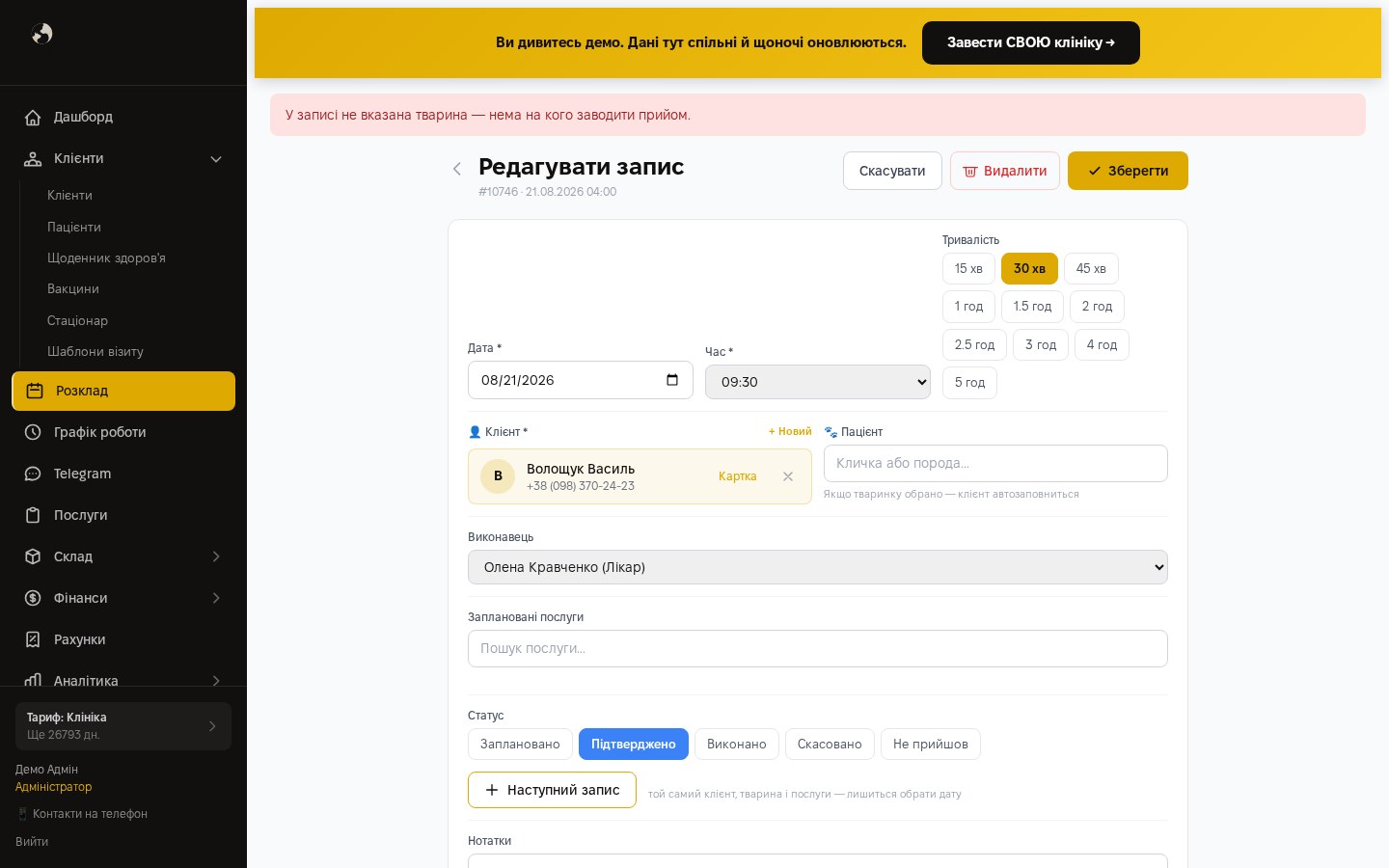Screen dimensions: 1389x868
Task: Click Вийти to log out
Action: pyautogui.click(x=32, y=842)
